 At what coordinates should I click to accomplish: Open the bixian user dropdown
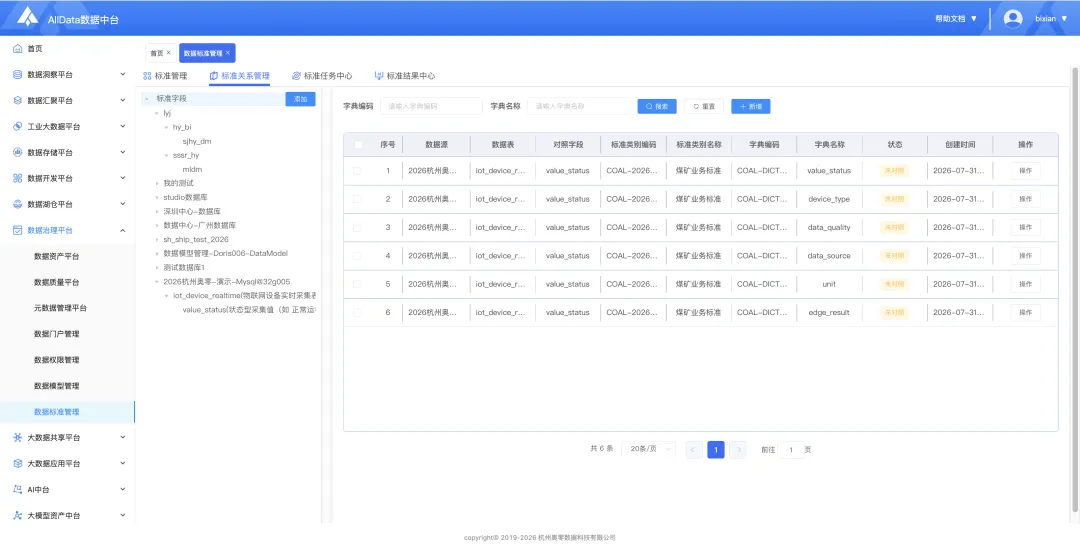pos(1051,19)
